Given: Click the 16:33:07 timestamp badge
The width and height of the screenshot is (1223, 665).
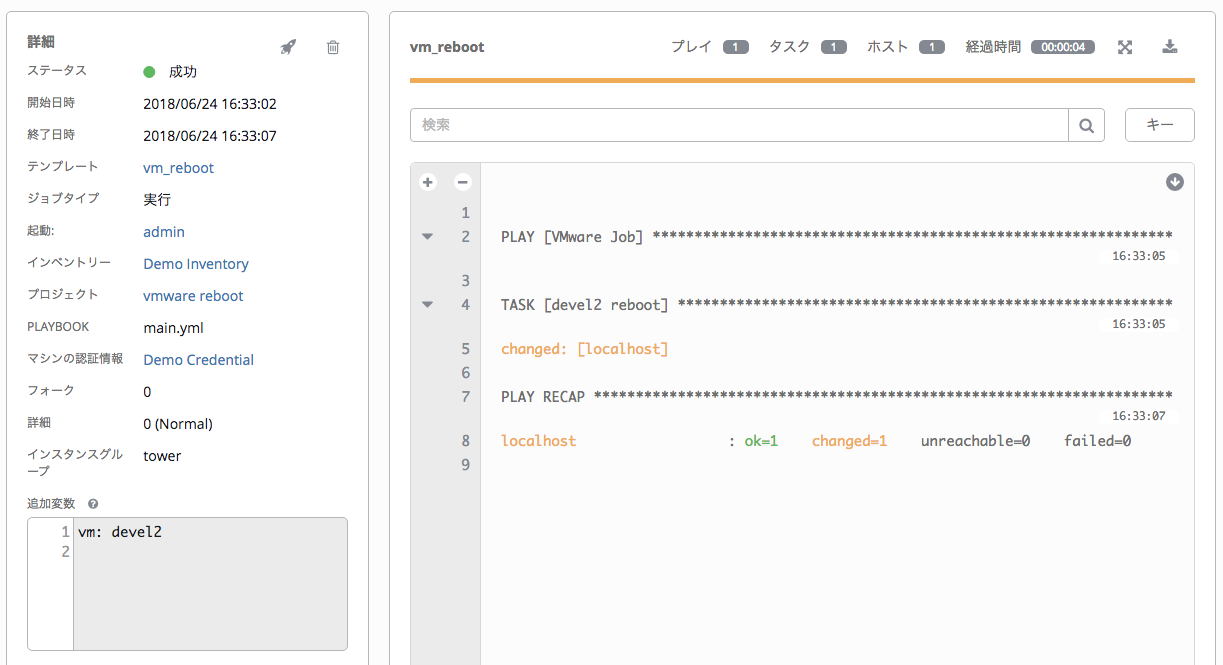Looking at the screenshot, I should [1139, 416].
